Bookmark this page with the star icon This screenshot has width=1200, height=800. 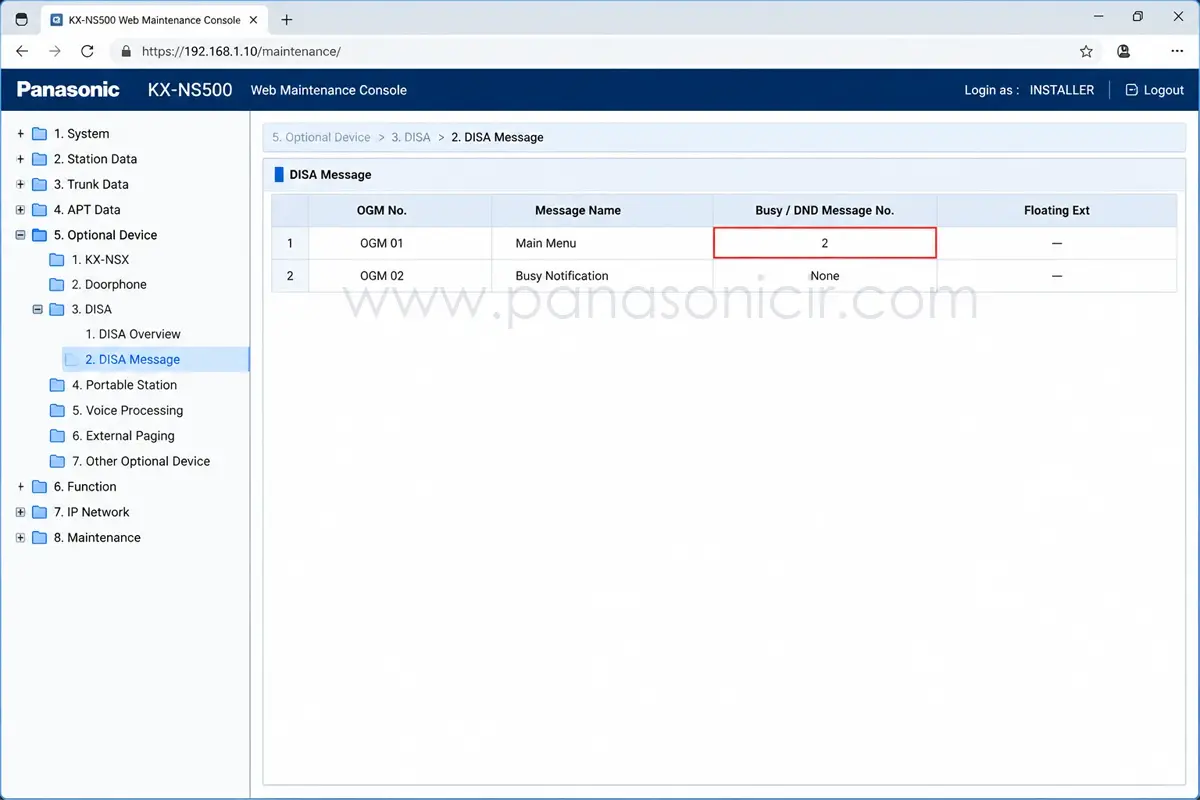[1086, 51]
